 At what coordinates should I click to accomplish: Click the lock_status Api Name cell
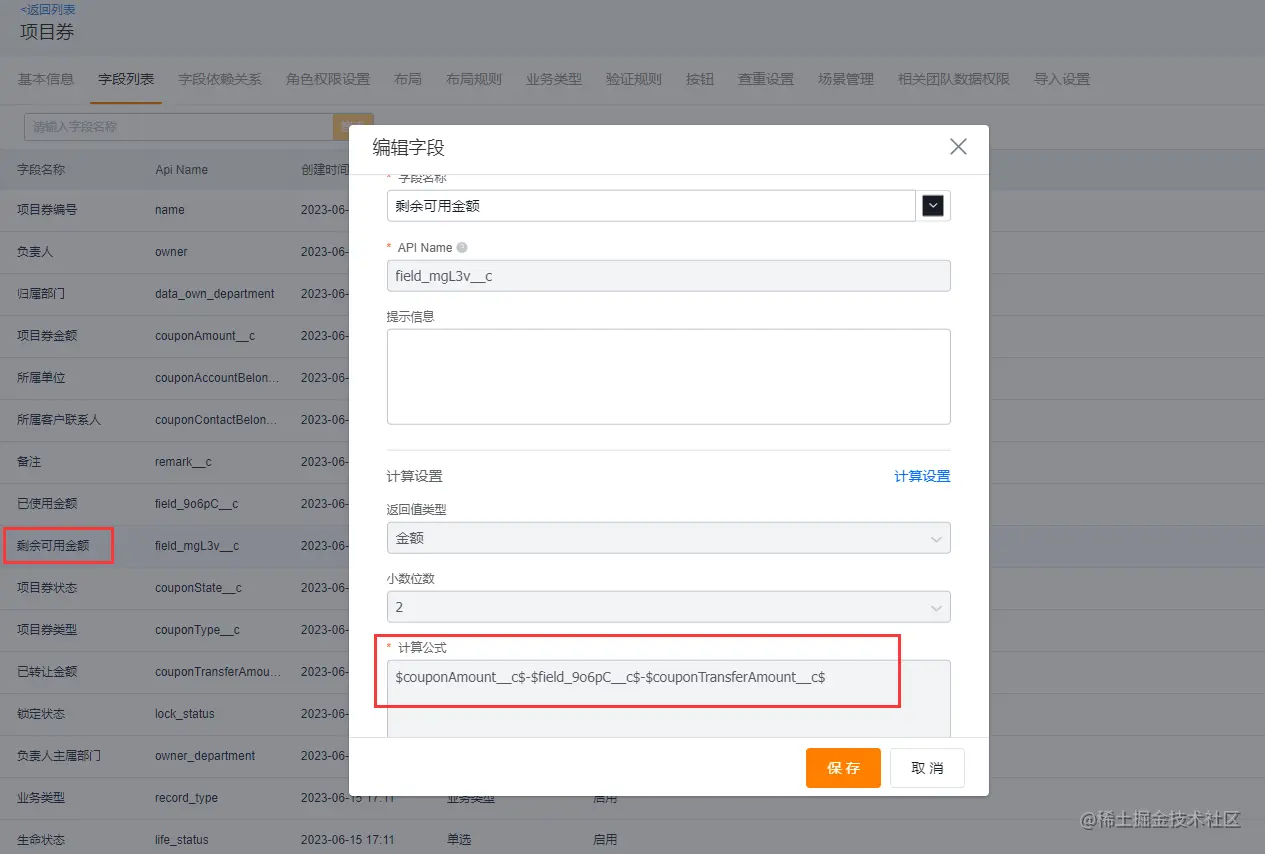coord(185,714)
